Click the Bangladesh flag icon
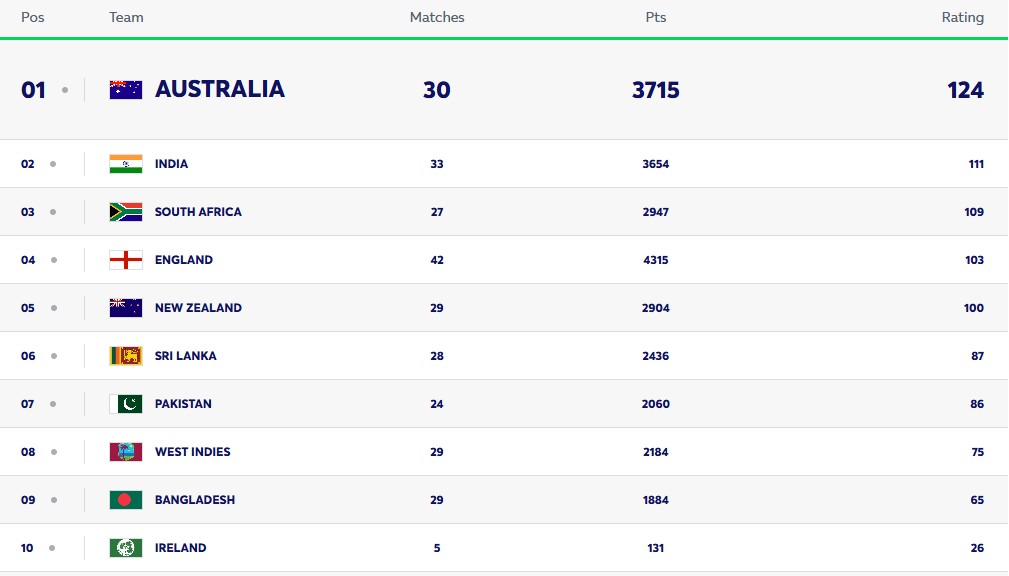1009x576 pixels. [126, 500]
